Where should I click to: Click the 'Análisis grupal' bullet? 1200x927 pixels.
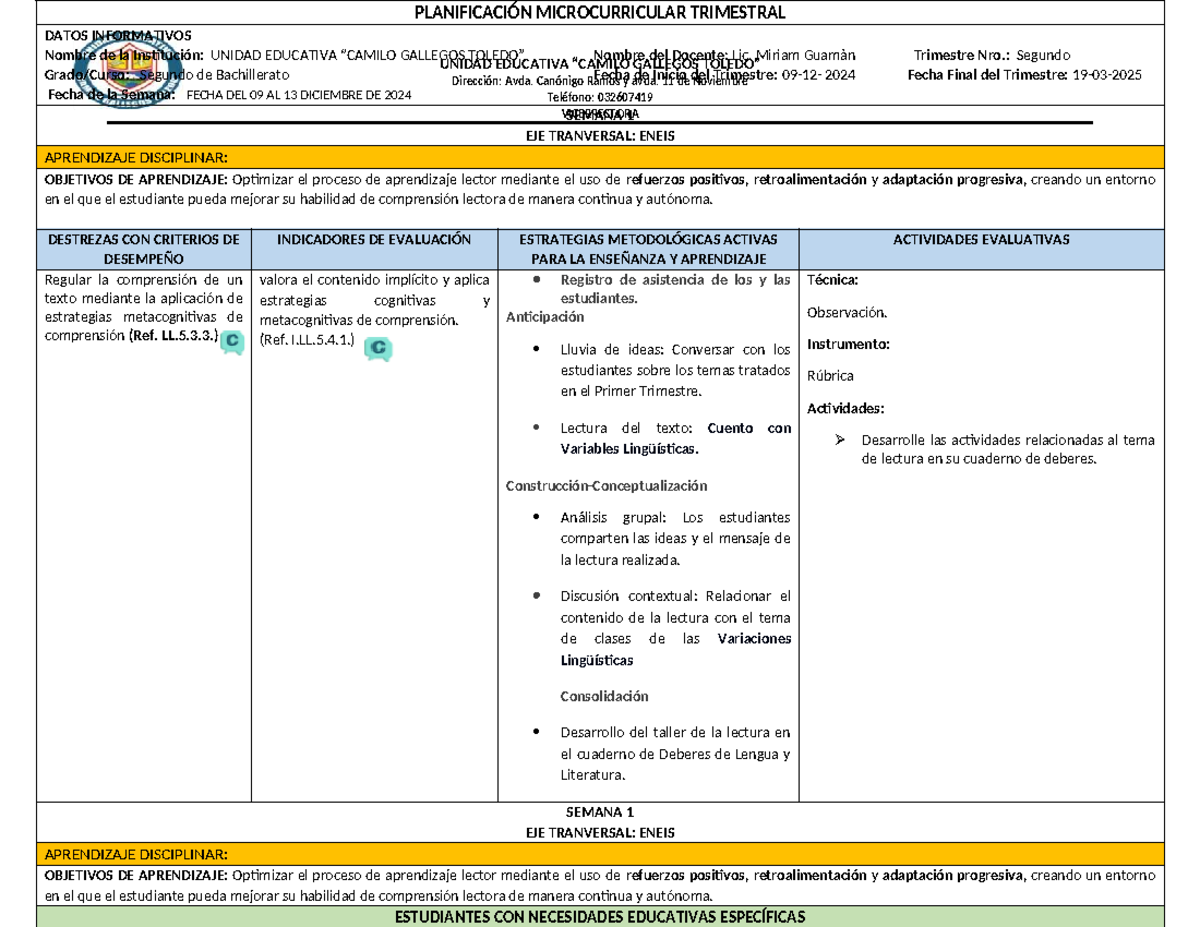pyautogui.click(x=676, y=538)
